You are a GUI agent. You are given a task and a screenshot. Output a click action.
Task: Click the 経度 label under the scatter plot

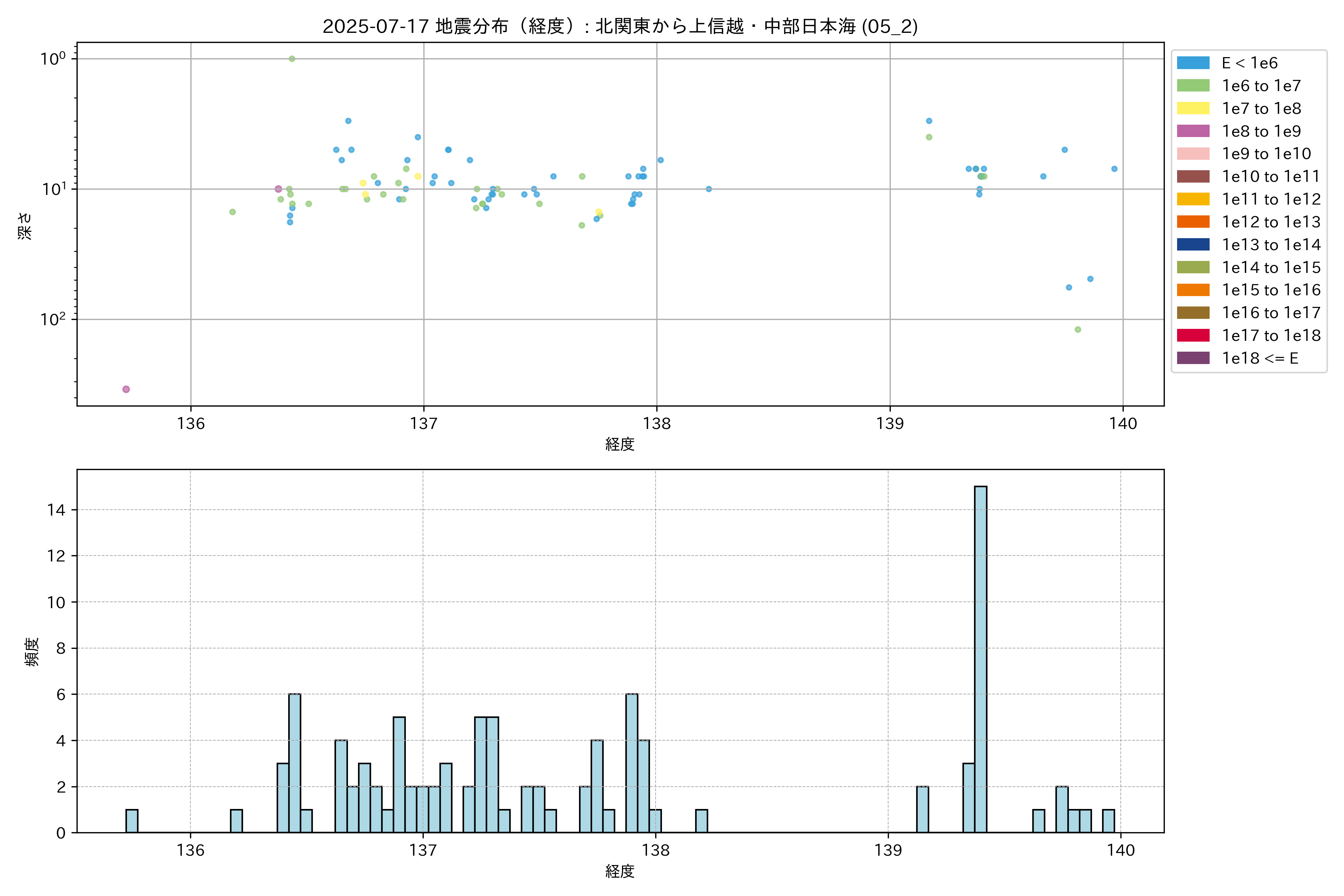click(x=620, y=444)
